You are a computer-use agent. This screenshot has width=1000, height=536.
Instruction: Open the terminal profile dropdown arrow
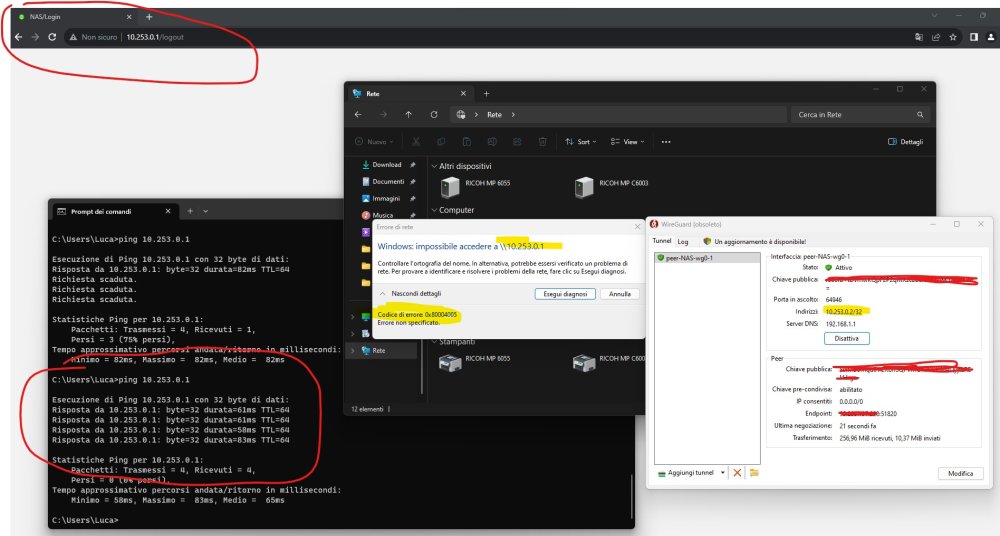tap(205, 211)
